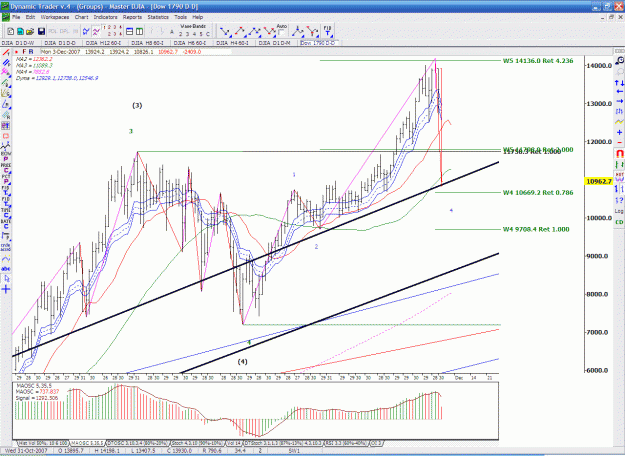Open the RSI 3,3 indicator tab
Image resolution: width=625 pixels, height=456 pixels.
click(x=345, y=443)
